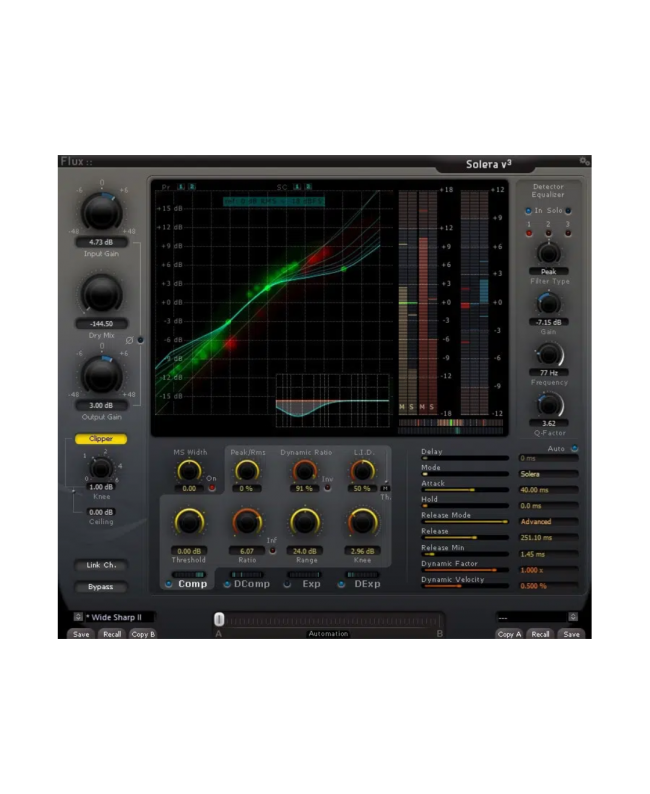Toggle the Comp section LED
This screenshot has height=794, width=650.
pyautogui.click(x=169, y=584)
